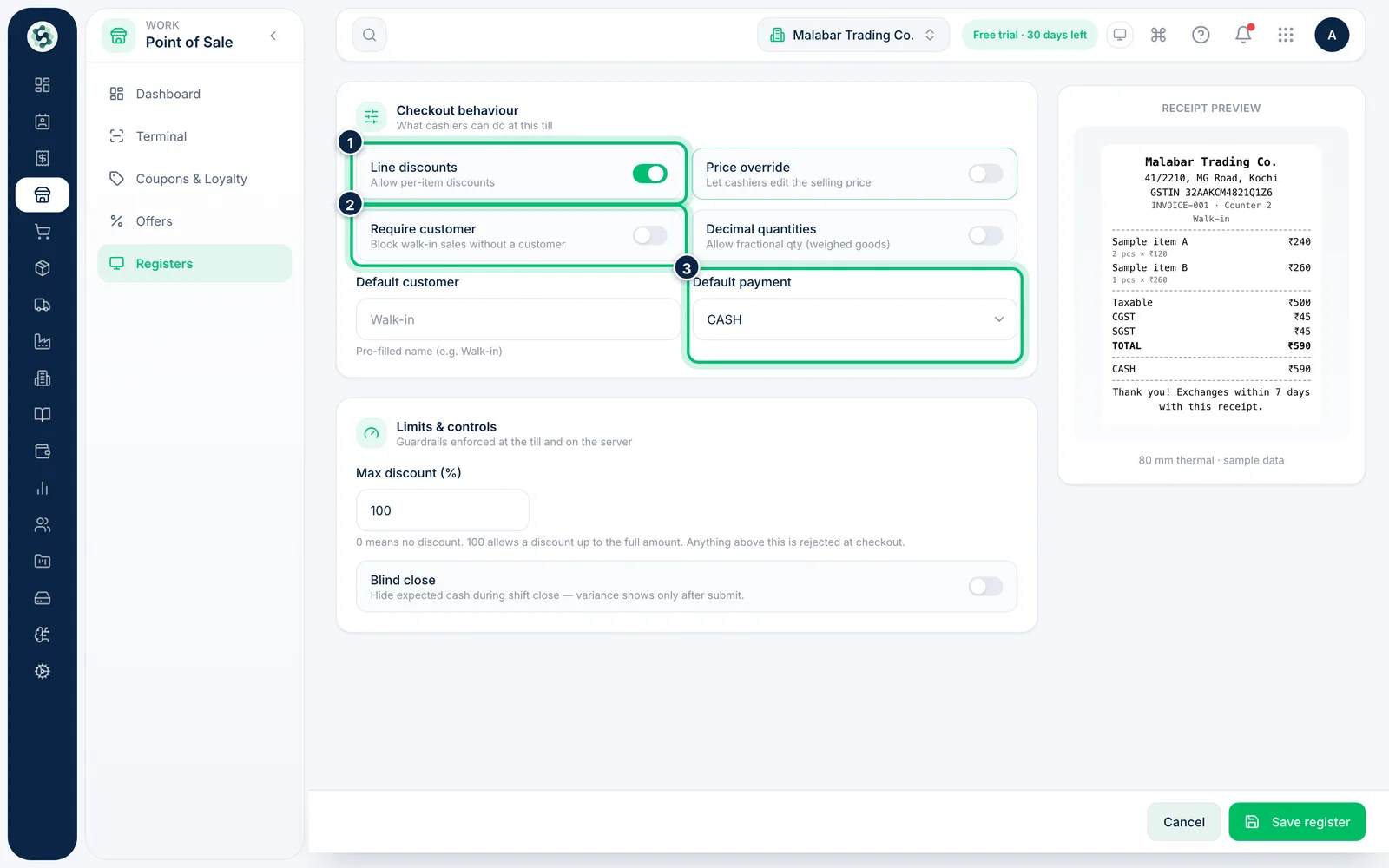This screenshot has width=1389, height=868.
Task: Click the dollar receipt icon in the dark sidebar
Action: click(42, 158)
